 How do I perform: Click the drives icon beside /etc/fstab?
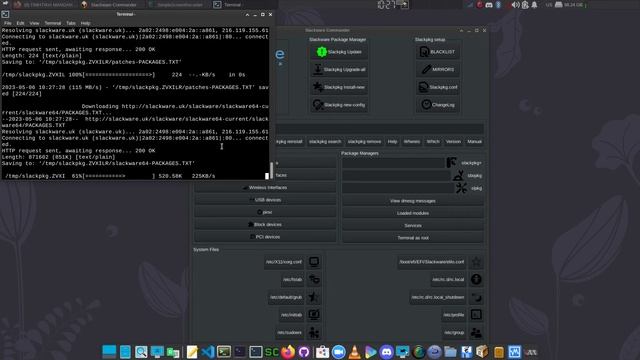(314, 280)
